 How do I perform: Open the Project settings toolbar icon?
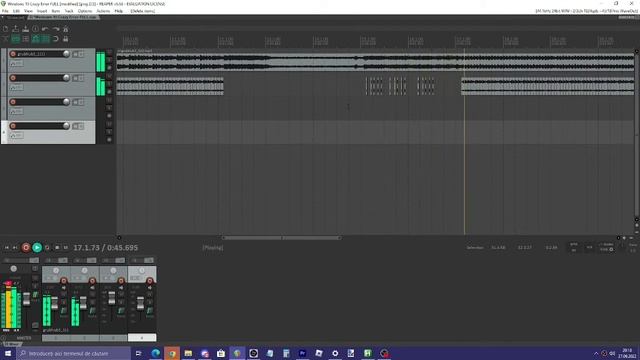(x=36, y=29)
